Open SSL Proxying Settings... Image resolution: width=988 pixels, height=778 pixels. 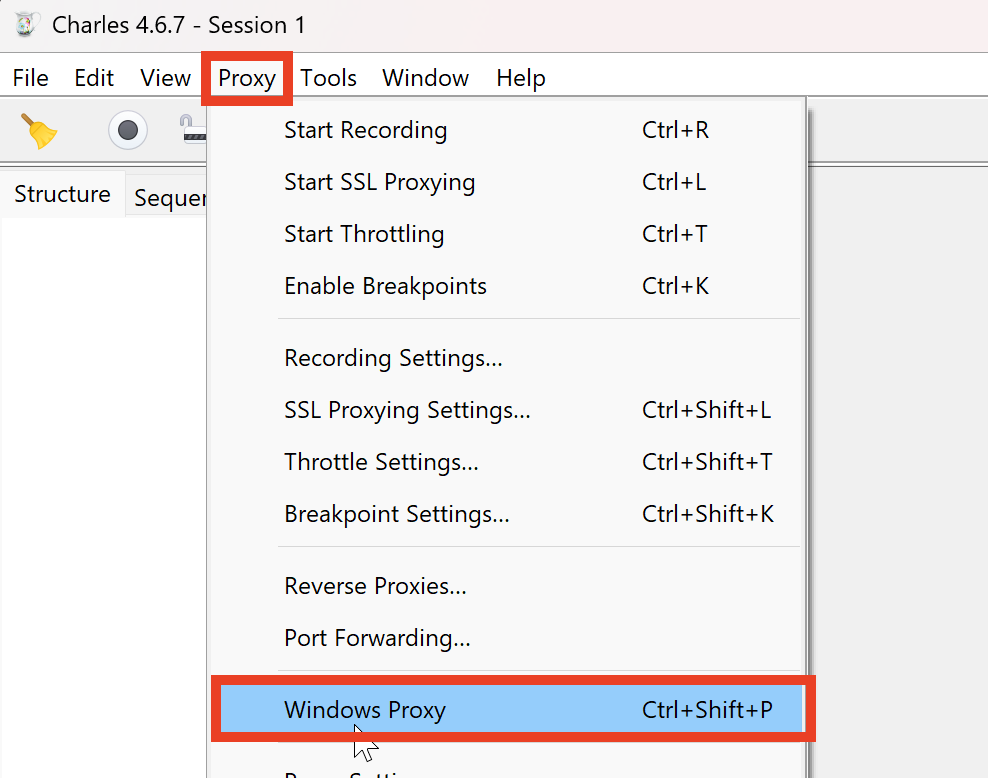[507, 410]
